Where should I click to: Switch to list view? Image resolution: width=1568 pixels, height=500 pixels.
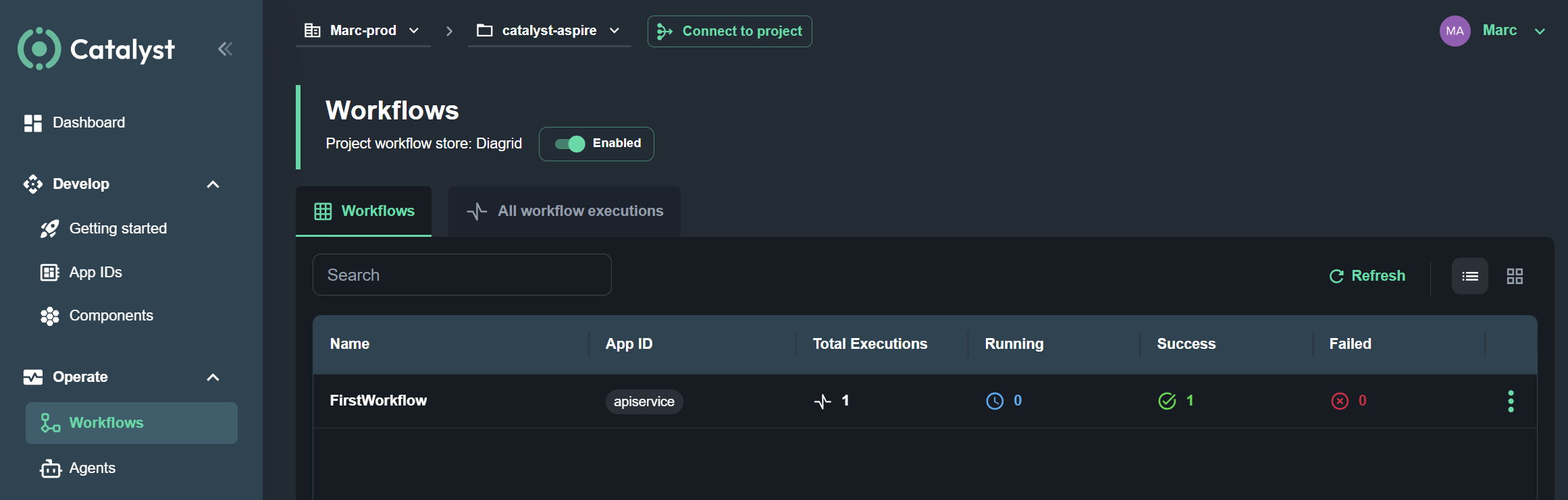coord(1470,276)
